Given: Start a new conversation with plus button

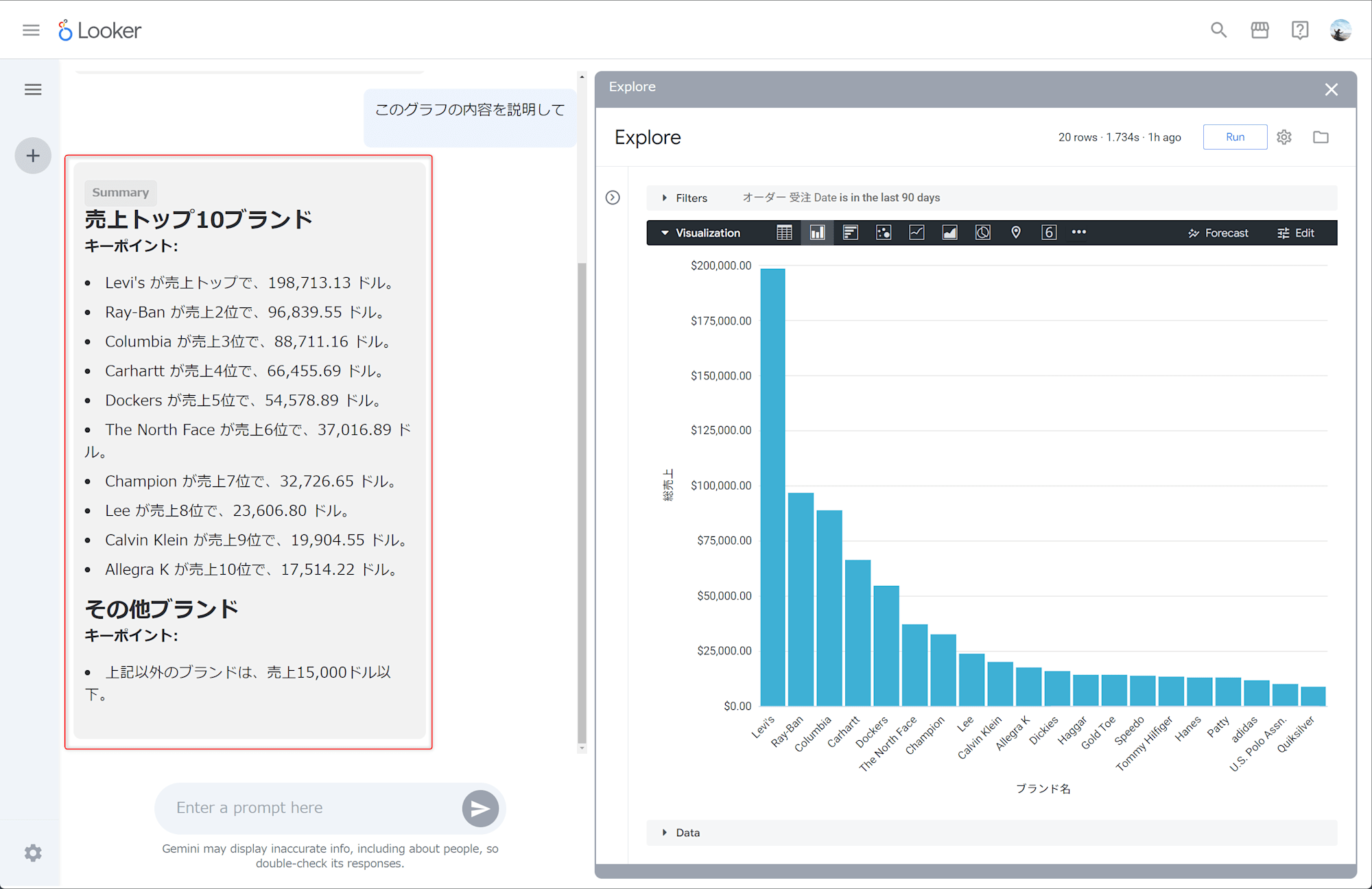Looking at the screenshot, I should (33, 156).
